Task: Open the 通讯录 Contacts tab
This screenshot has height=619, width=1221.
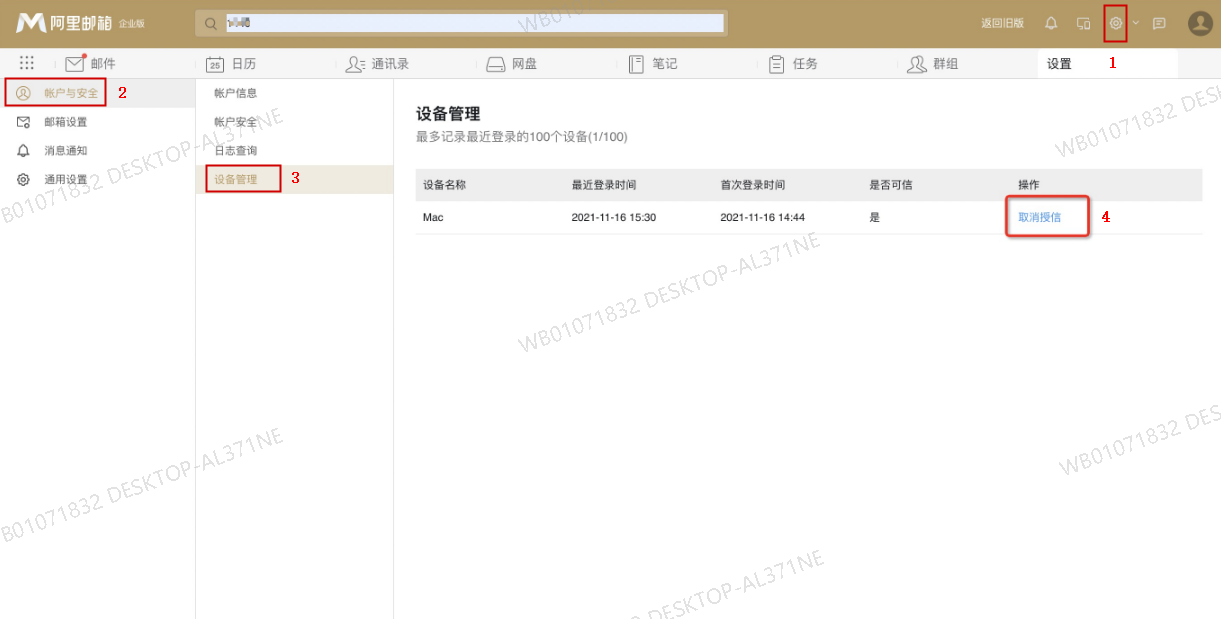Action: click(x=385, y=62)
